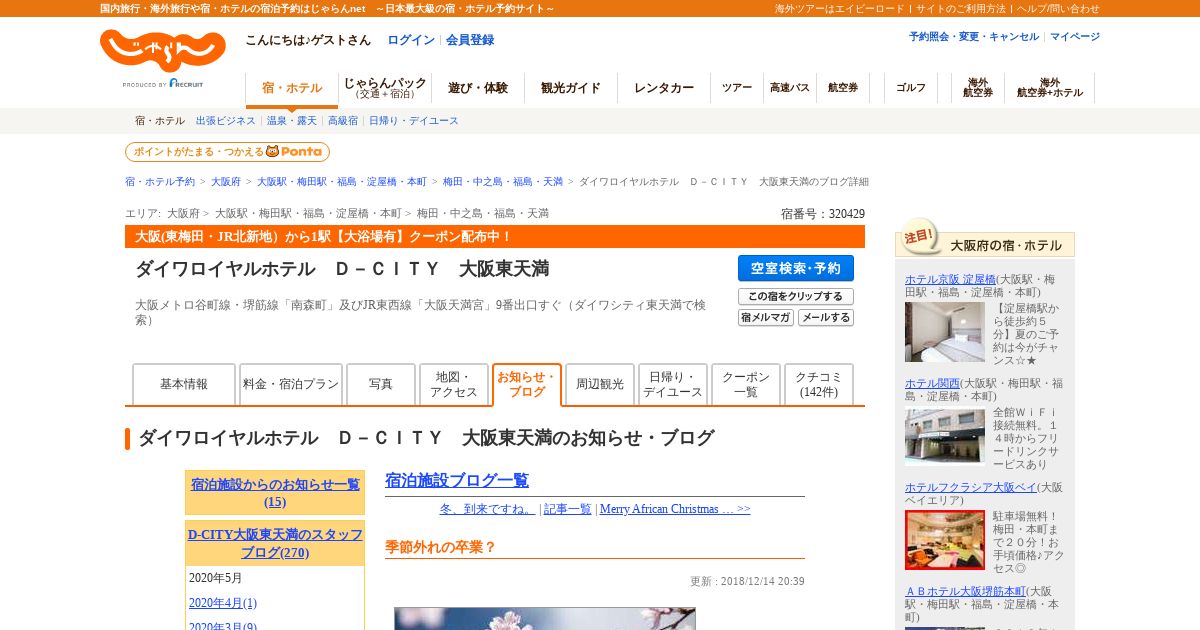Open 高速バス navigation item
The height and width of the screenshot is (630, 1200).
(790, 88)
